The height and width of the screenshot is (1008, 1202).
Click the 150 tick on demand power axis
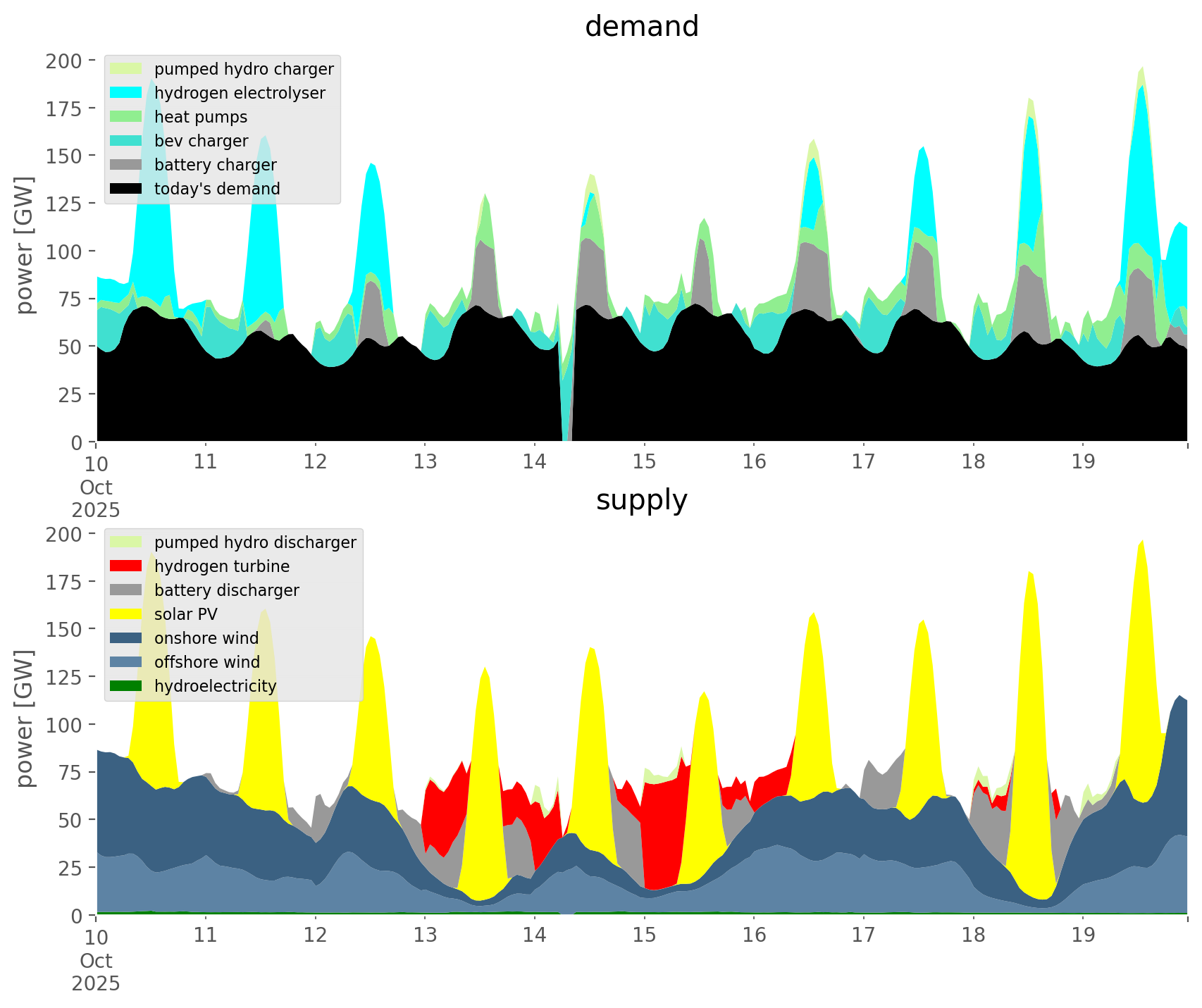click(64, 156)
